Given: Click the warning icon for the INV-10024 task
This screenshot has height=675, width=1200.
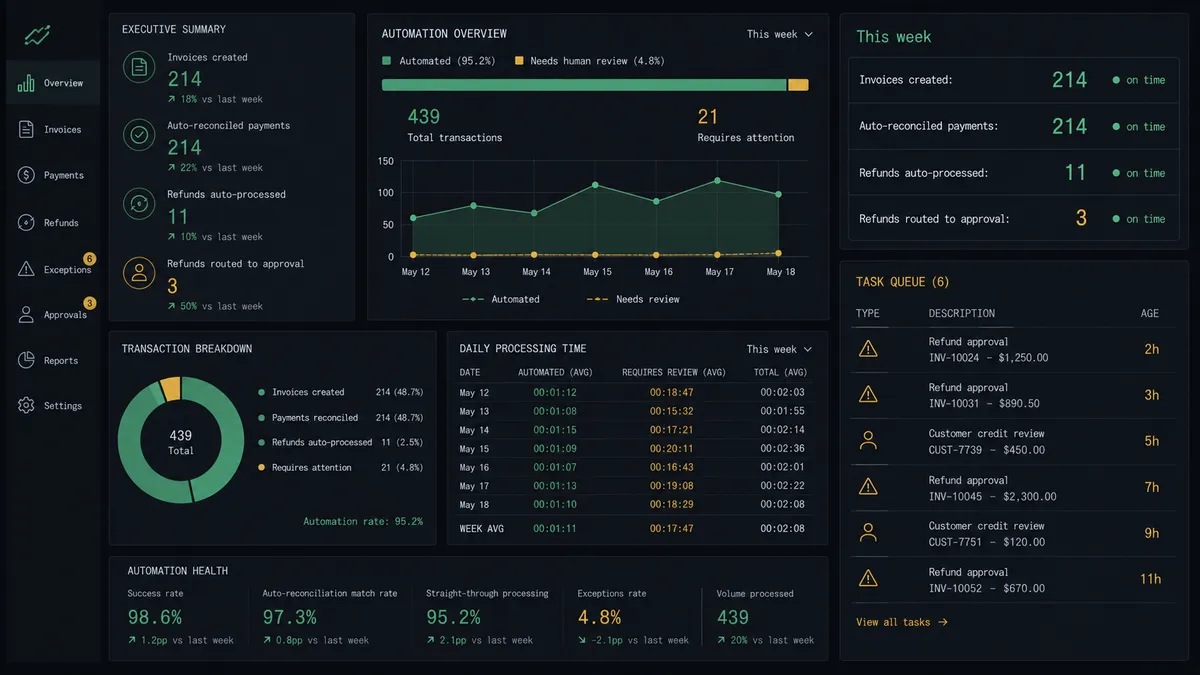Looking at the screenshot, I should click(868, 349).
